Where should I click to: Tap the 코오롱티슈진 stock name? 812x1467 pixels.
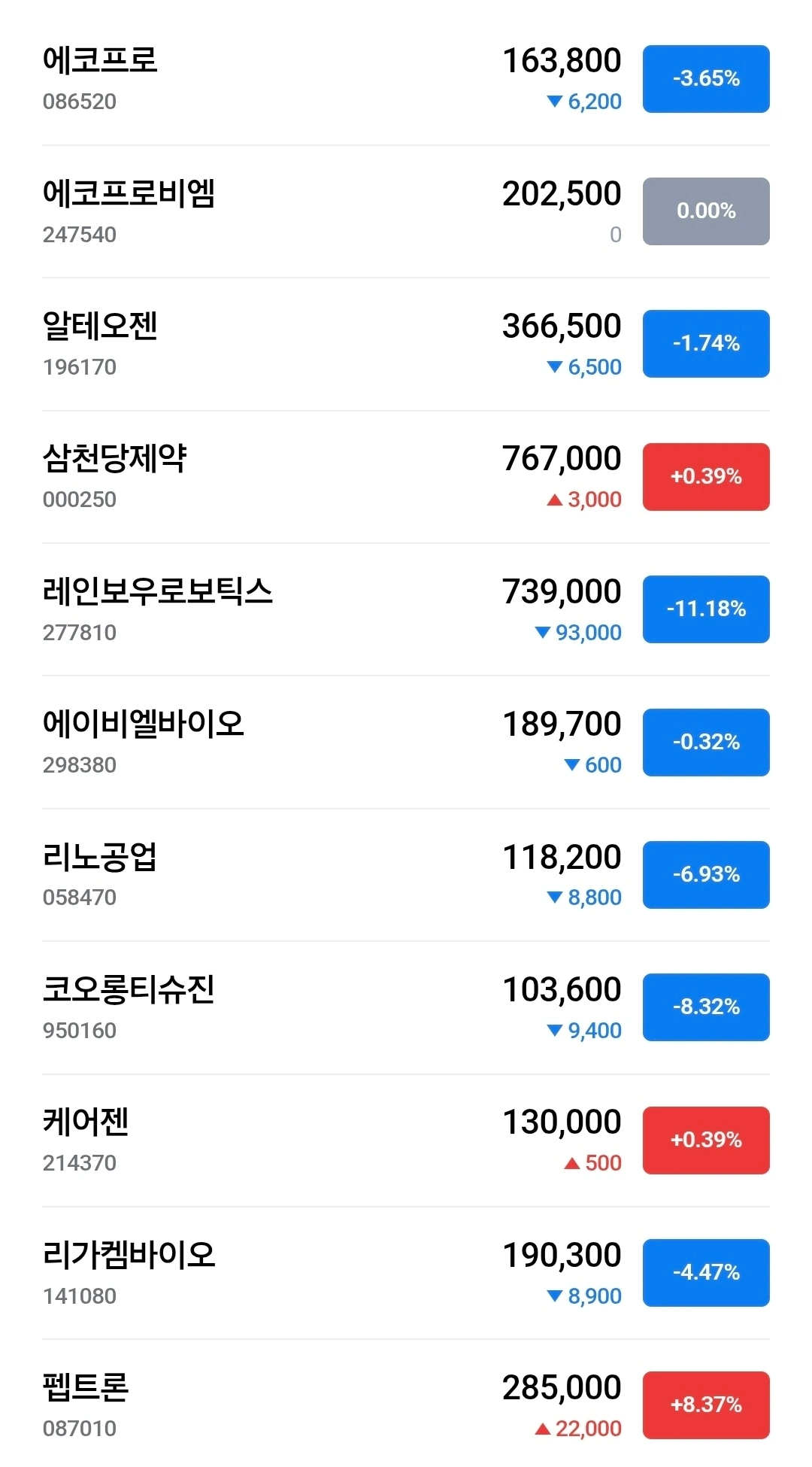[129, 989]
